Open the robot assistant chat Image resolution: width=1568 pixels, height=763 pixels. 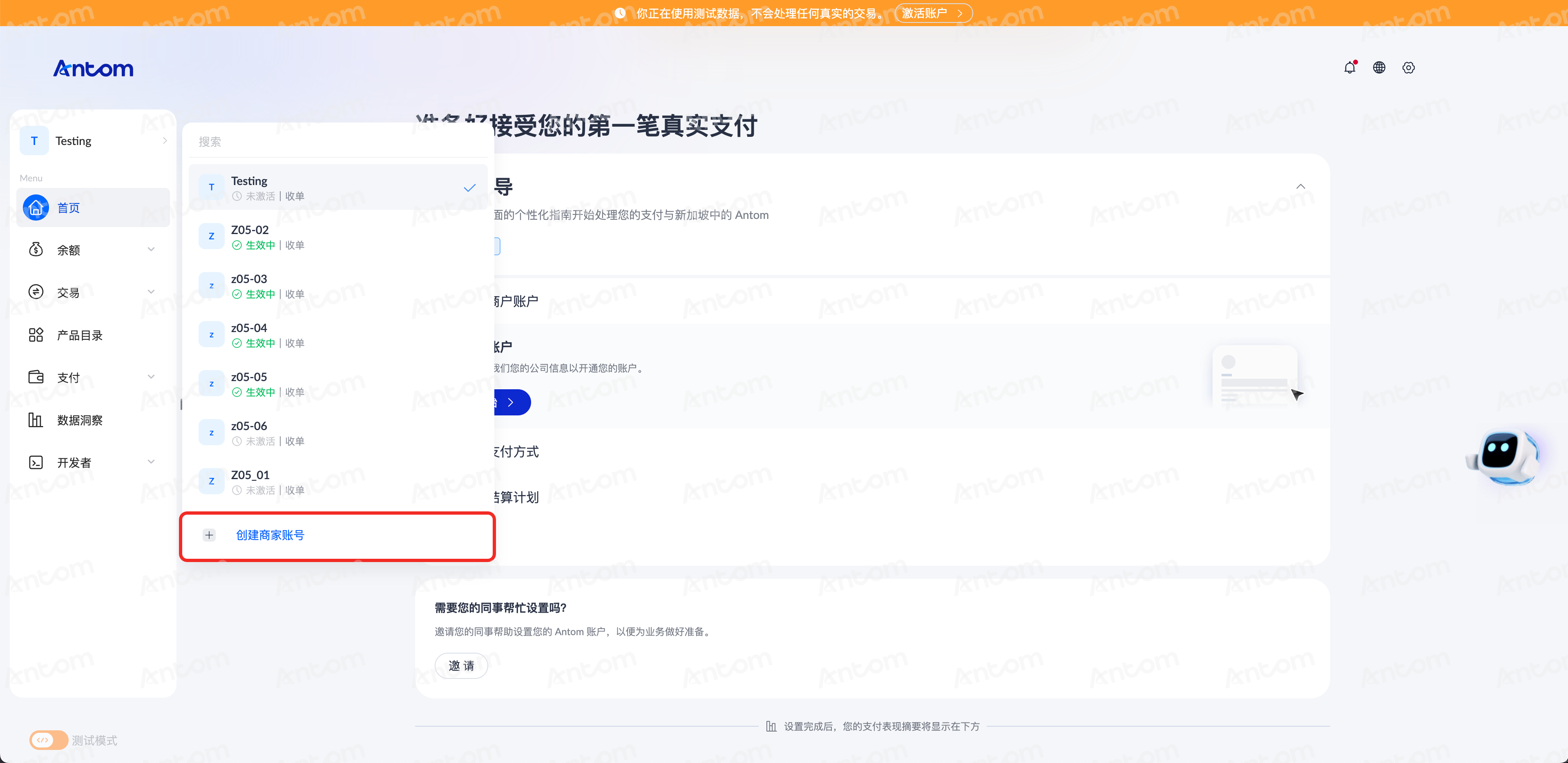click(1503, 456)
